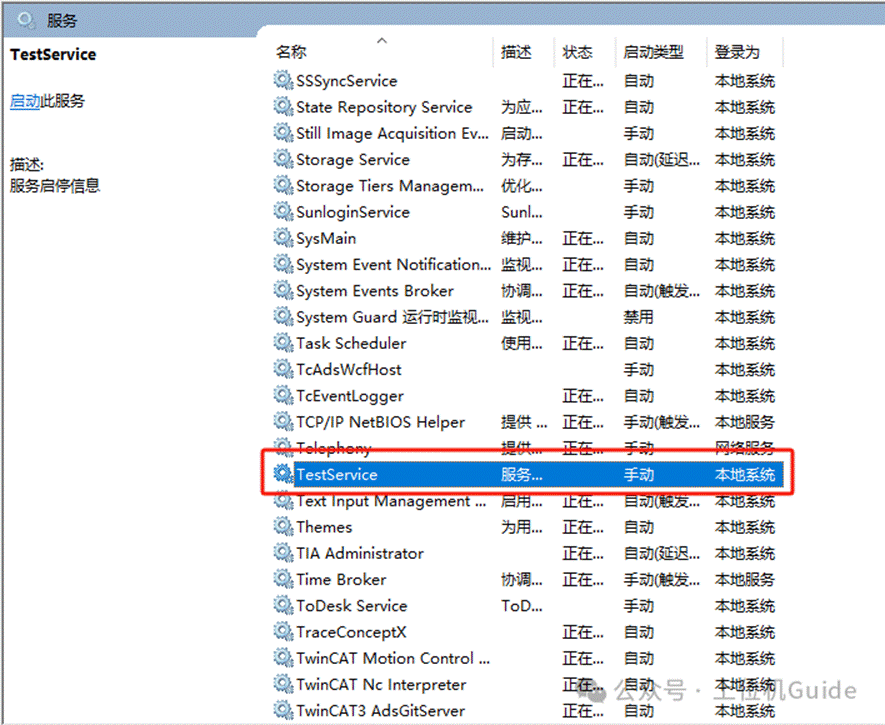
Task: Select Storage Tiers Managem... row
Action: (390, 186)
